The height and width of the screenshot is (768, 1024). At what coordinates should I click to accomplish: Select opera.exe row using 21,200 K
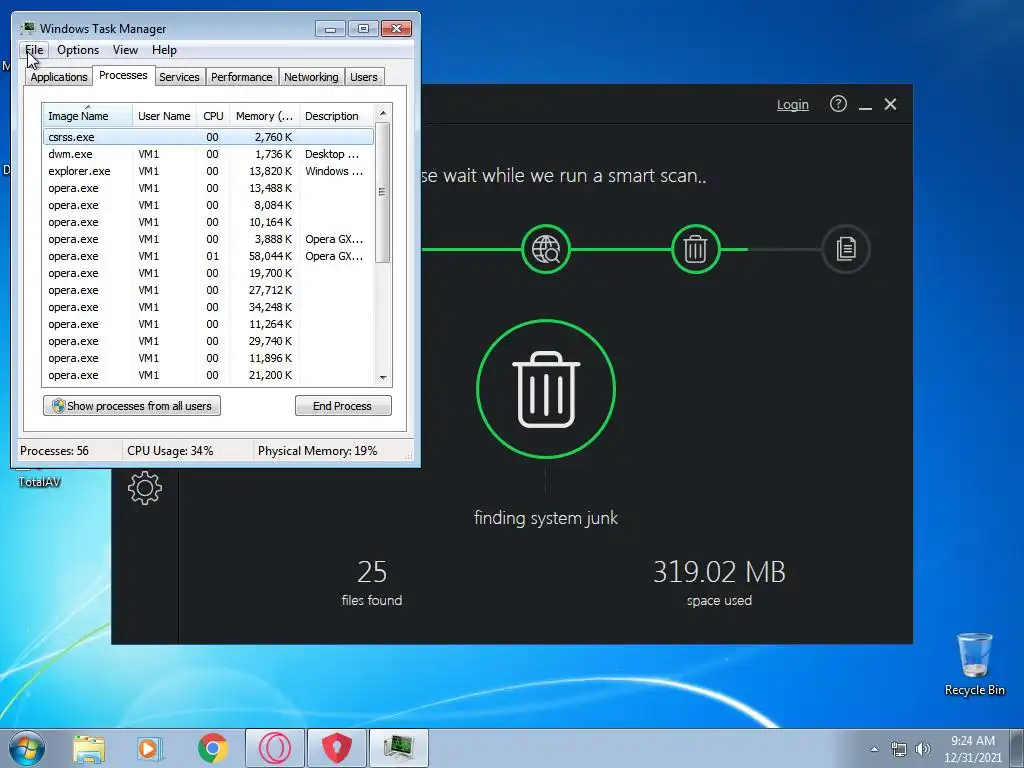click(208, 375)
